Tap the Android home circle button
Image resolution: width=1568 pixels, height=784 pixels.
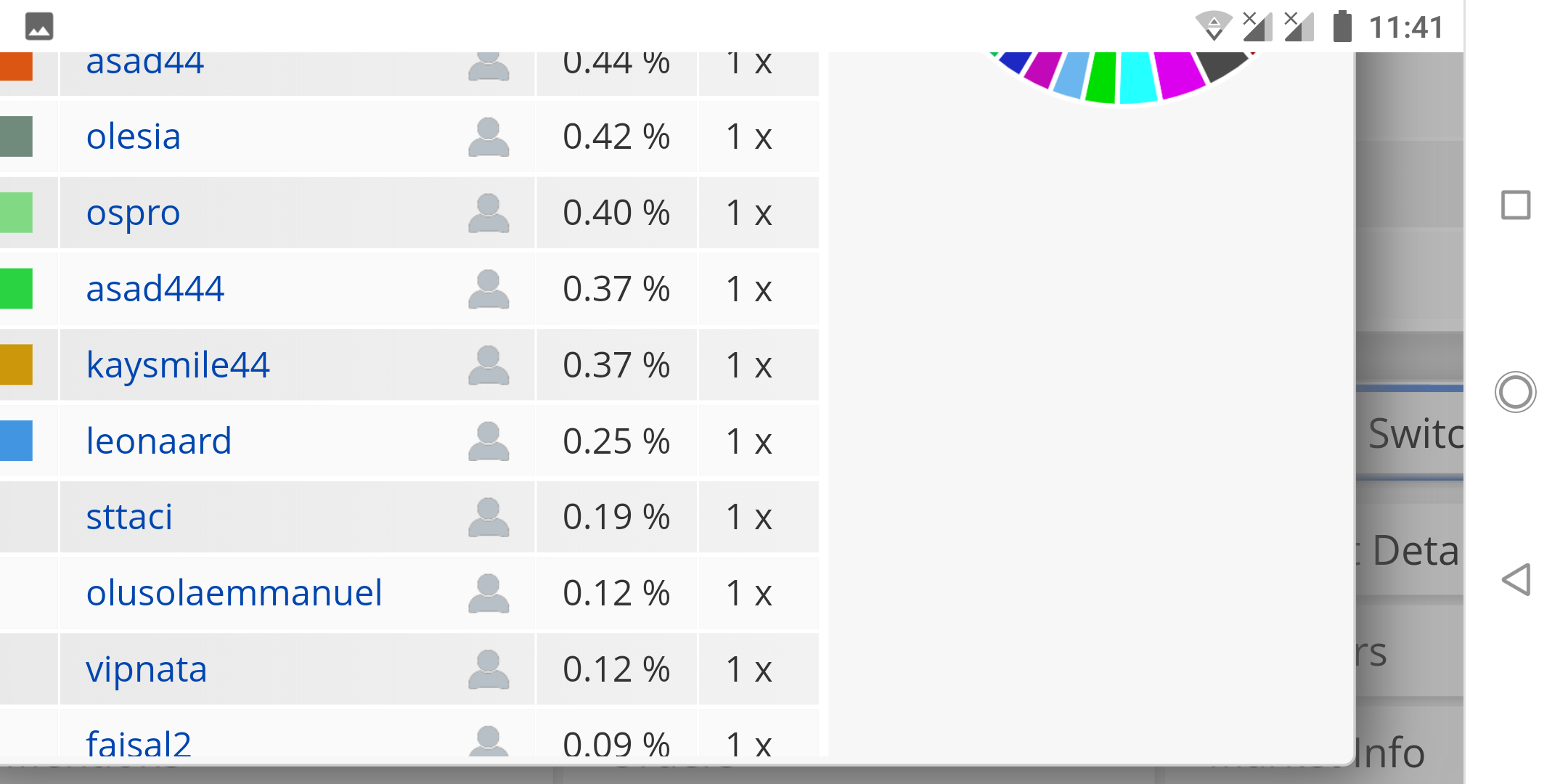tap(1516, 392)
